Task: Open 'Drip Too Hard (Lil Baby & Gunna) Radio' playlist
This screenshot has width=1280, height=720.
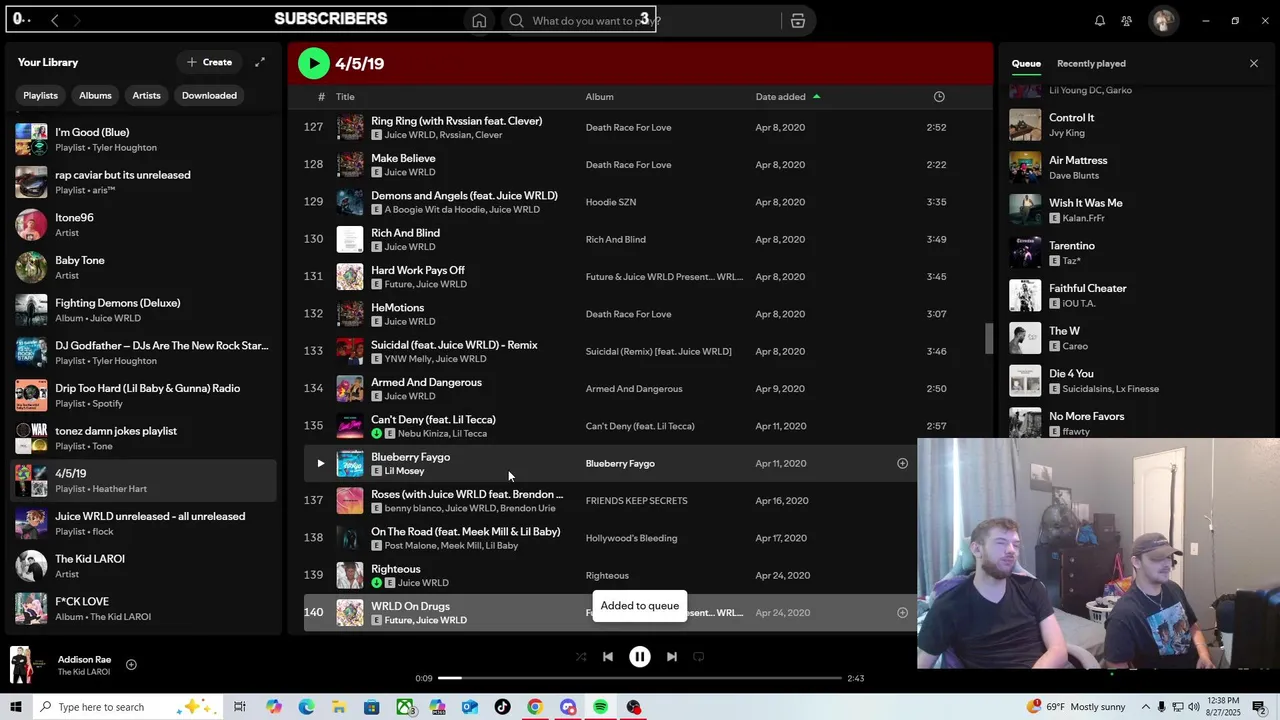Action: [143, 395]
